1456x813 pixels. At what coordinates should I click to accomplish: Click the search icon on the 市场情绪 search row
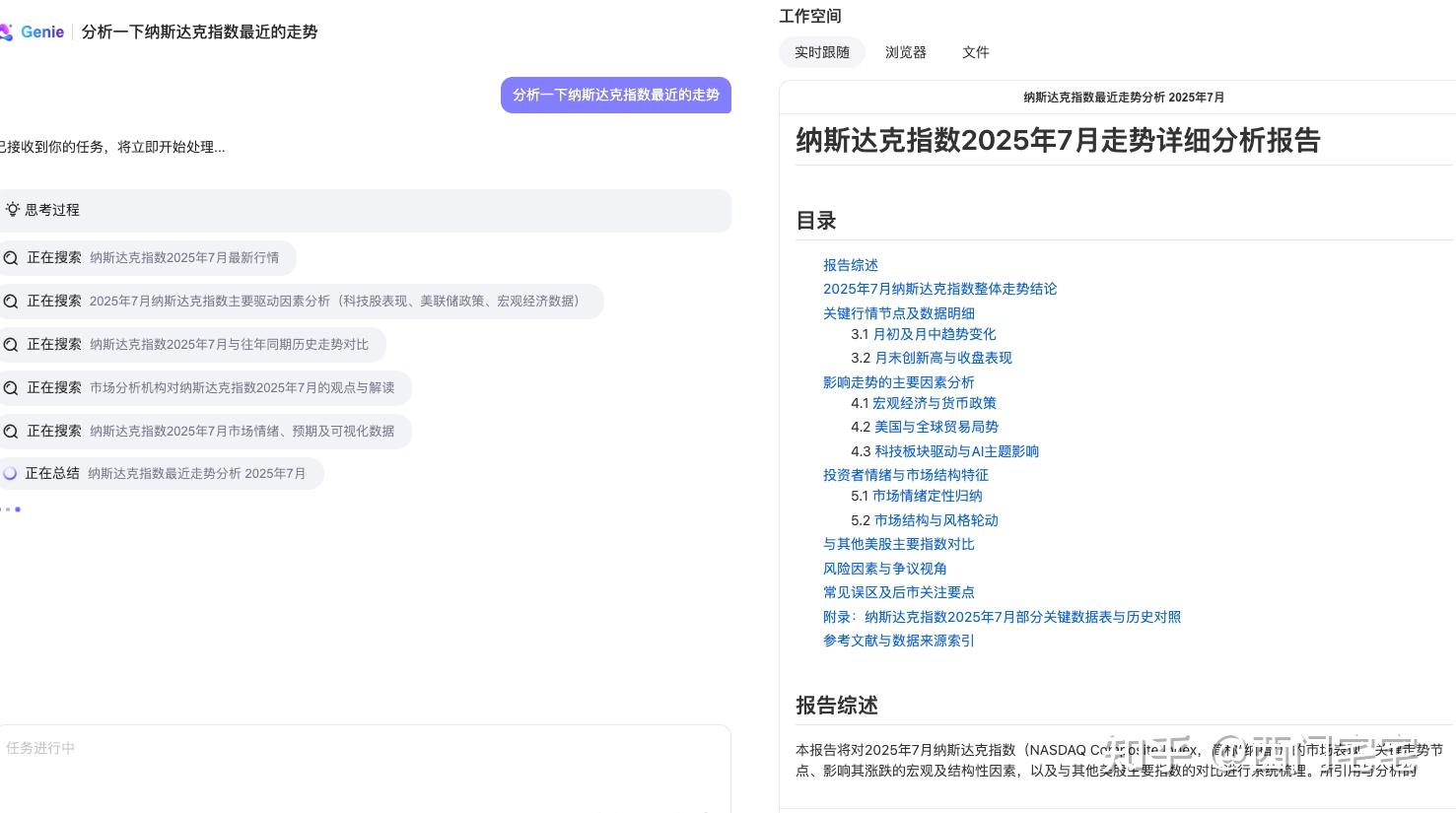11,431
